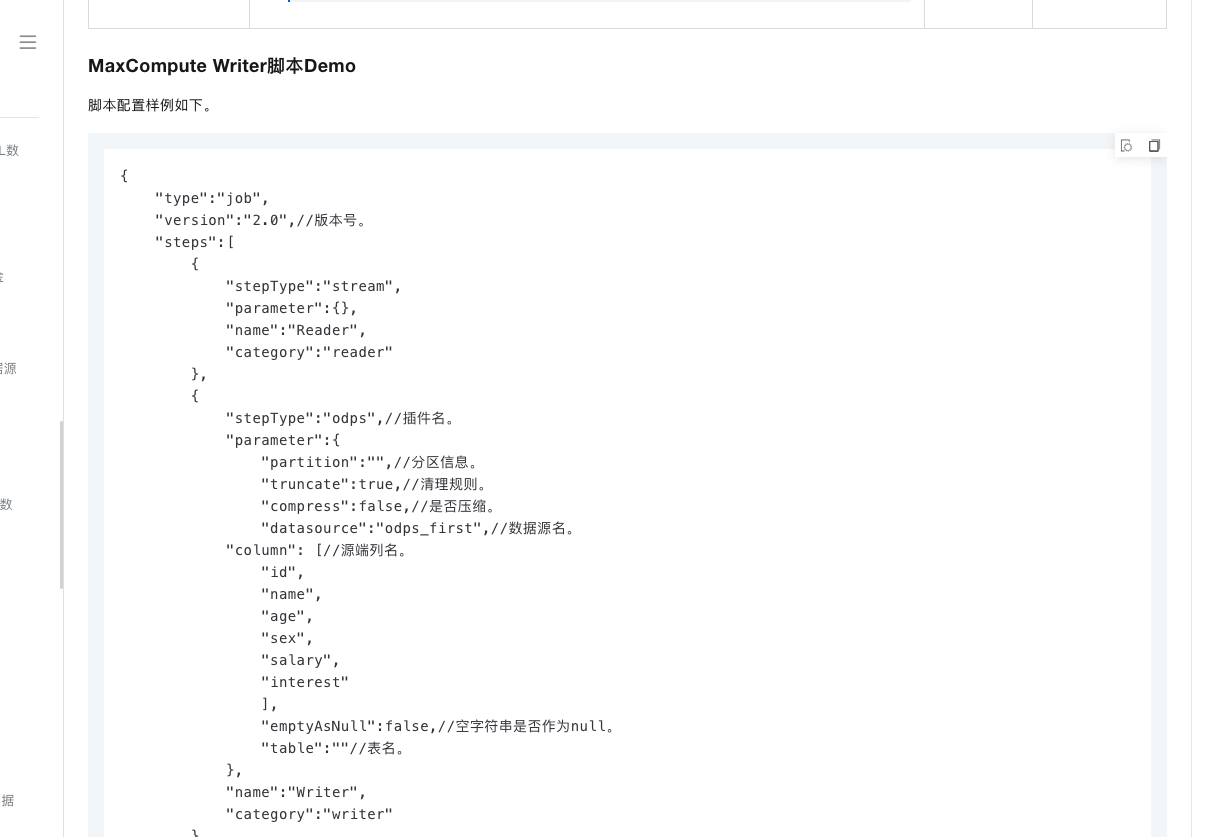Click the "table":"" line

pyautogui.click(x=336, y=748)
